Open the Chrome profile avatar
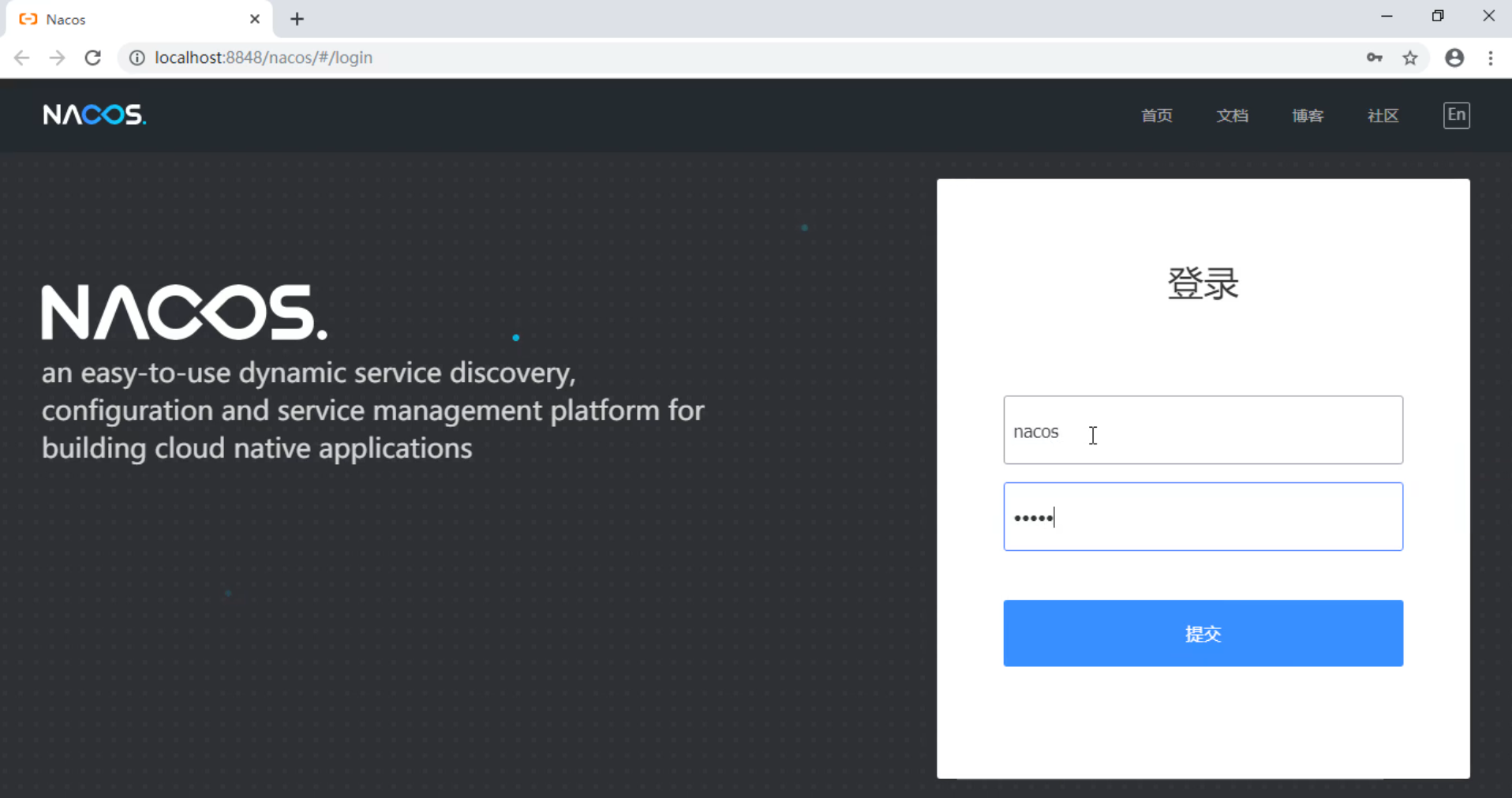This screenshot has height=798, width=1512. click(1454, 58)
